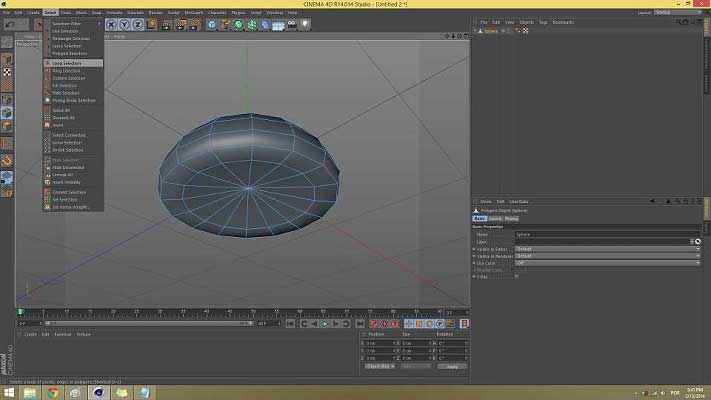Add a Cube primitive from the toolbar
The height and width of the screenshot is (400, 711).
click(x=212, y=24)
